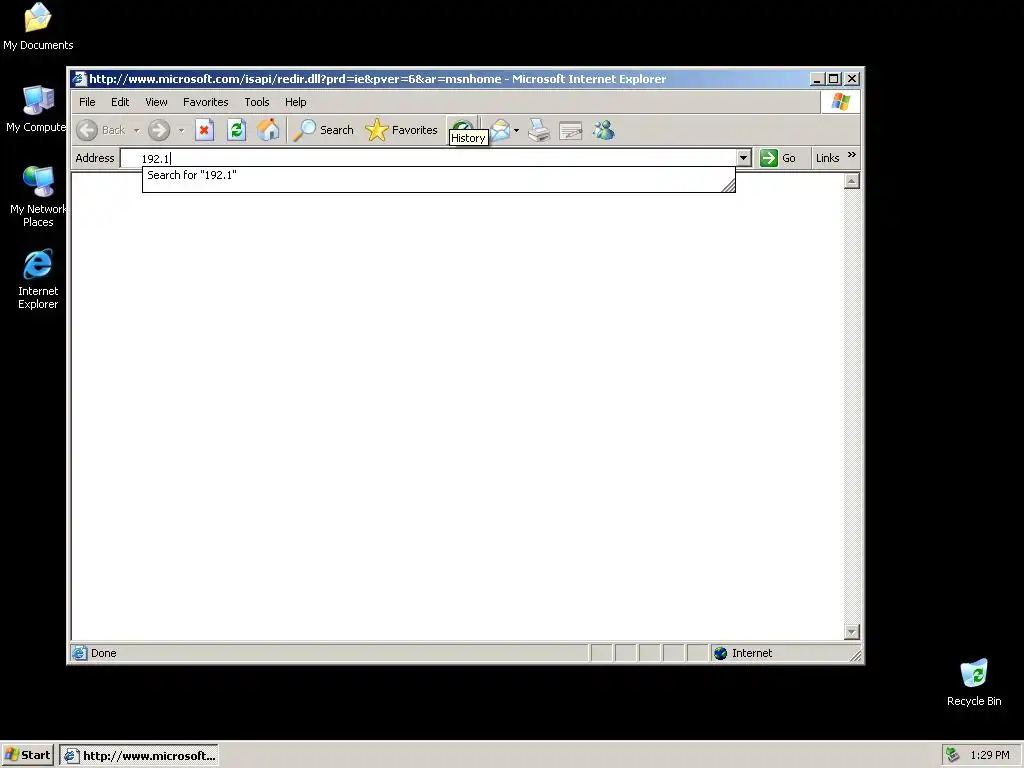1024x768 pixels.
Task: Expand the Mail button dropdown arrow
Action: (x=517, y=130)
